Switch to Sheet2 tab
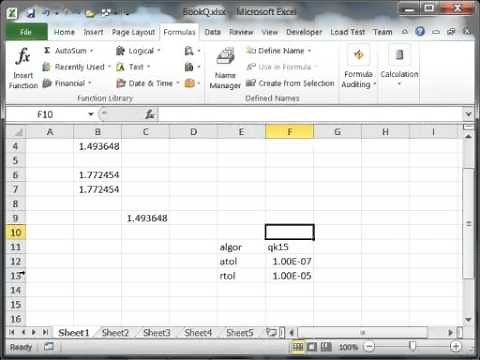 coord(115,333)
